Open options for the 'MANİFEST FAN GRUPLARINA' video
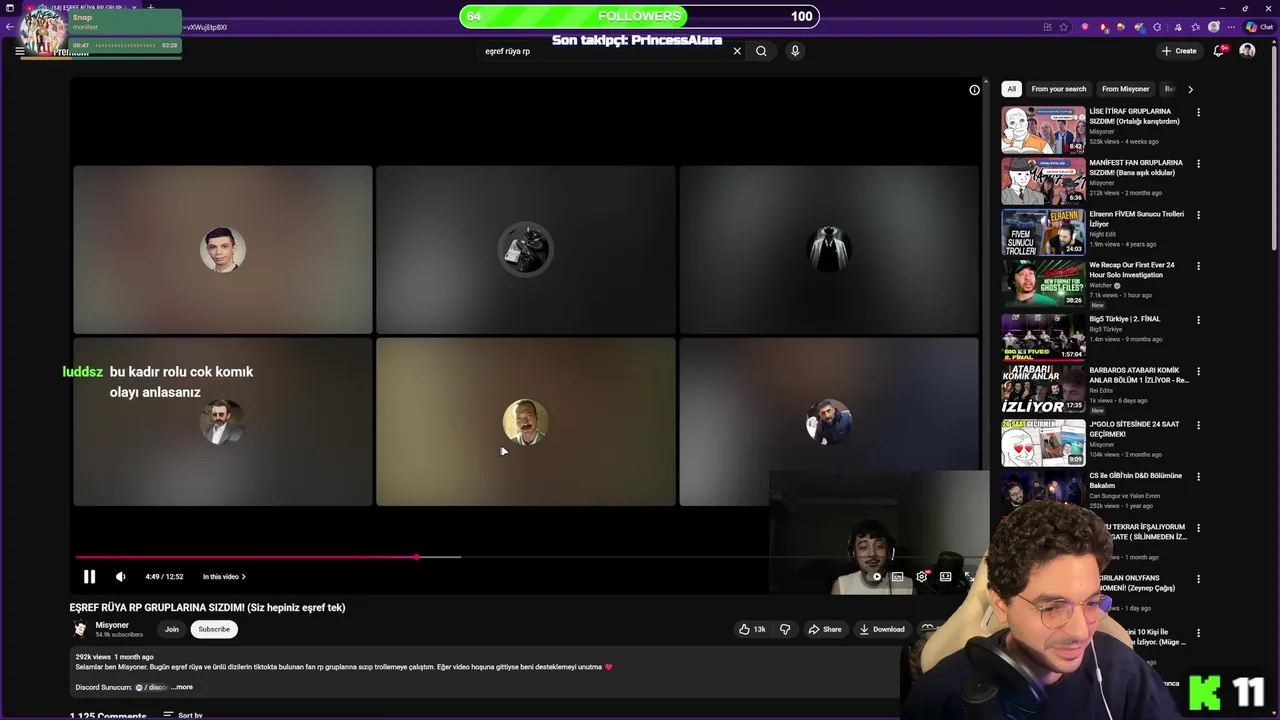1280x720 pixels. pos(1198,163)
